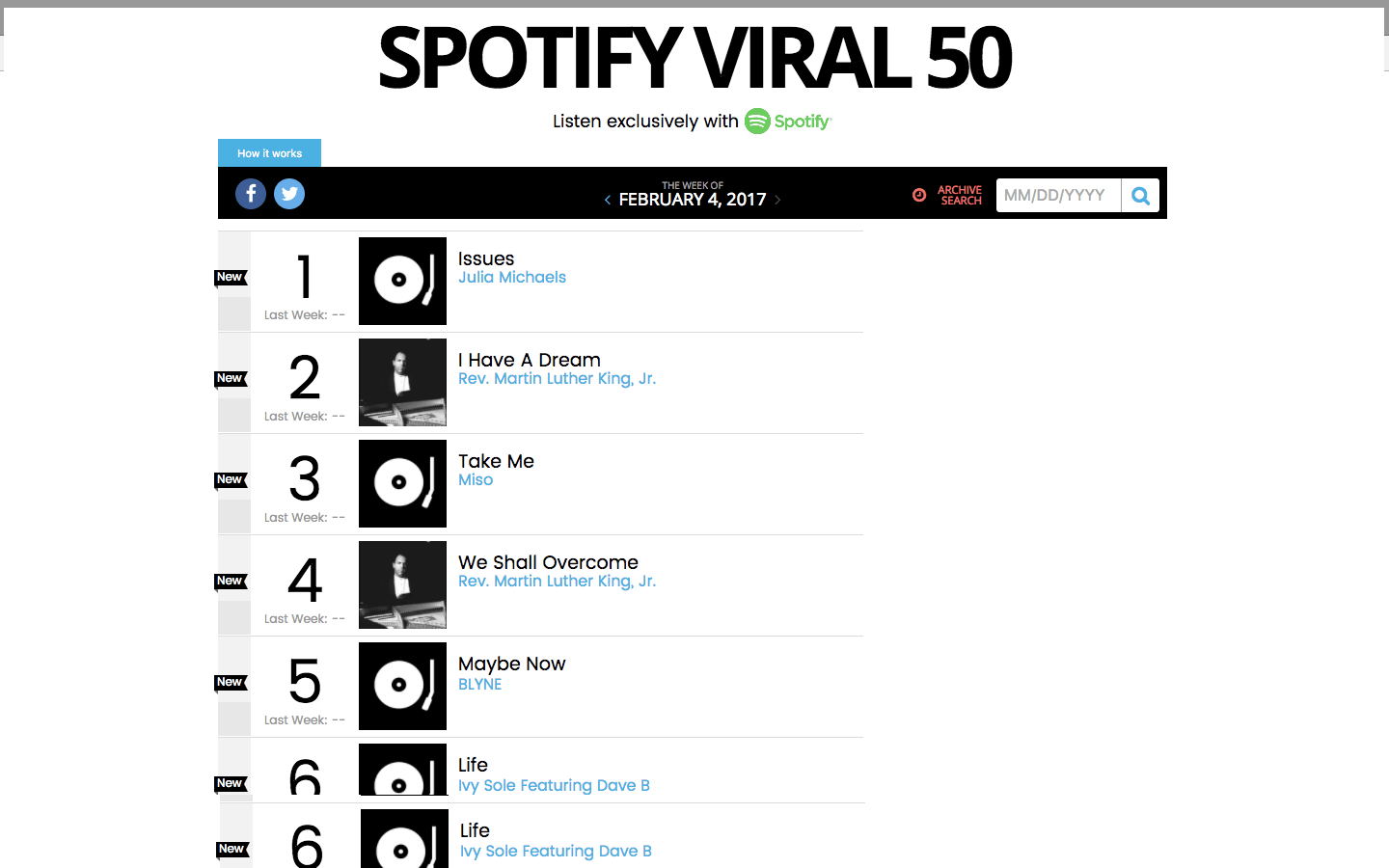Click the We Shall Overcome album cover
This screenshot has width=1389, height=868.
click(402, 584)
